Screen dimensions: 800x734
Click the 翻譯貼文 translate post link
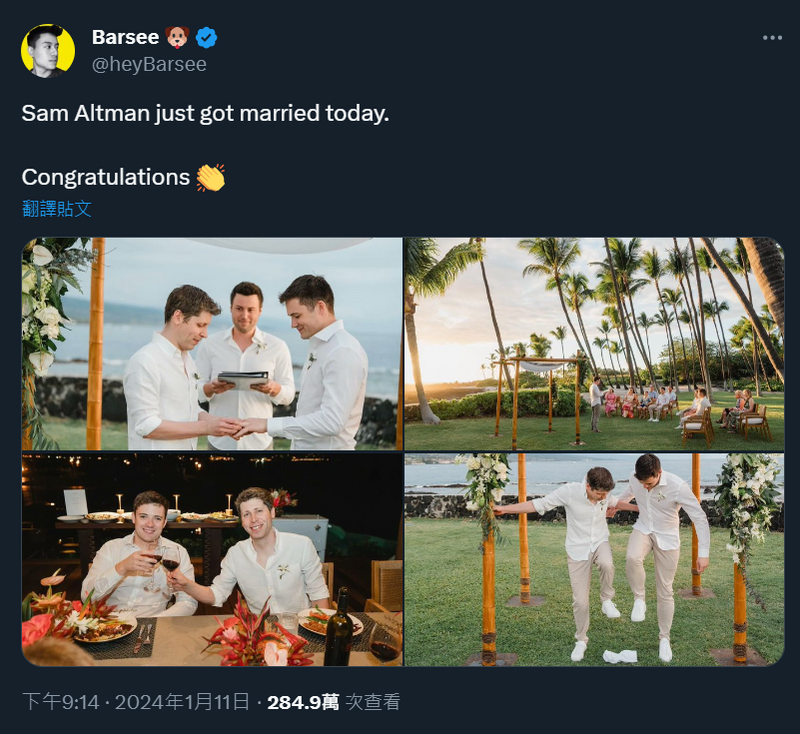point(57,208)
